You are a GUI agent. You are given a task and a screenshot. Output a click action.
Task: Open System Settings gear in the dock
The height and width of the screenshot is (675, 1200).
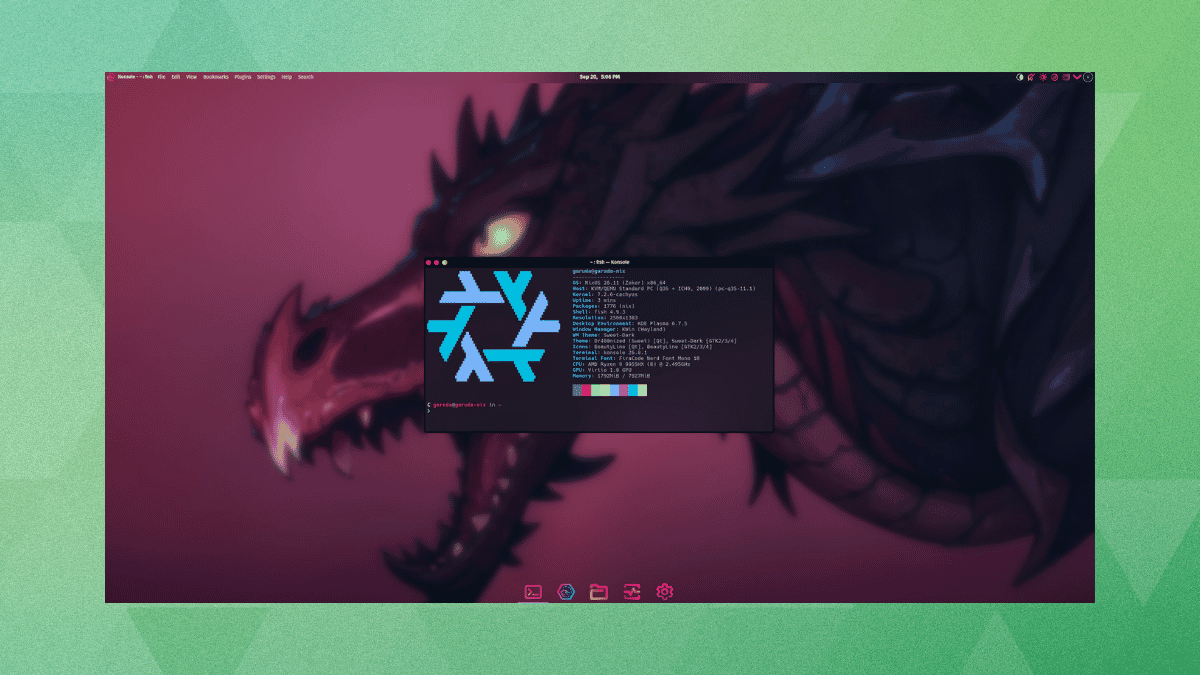click(x=664, y=592)
